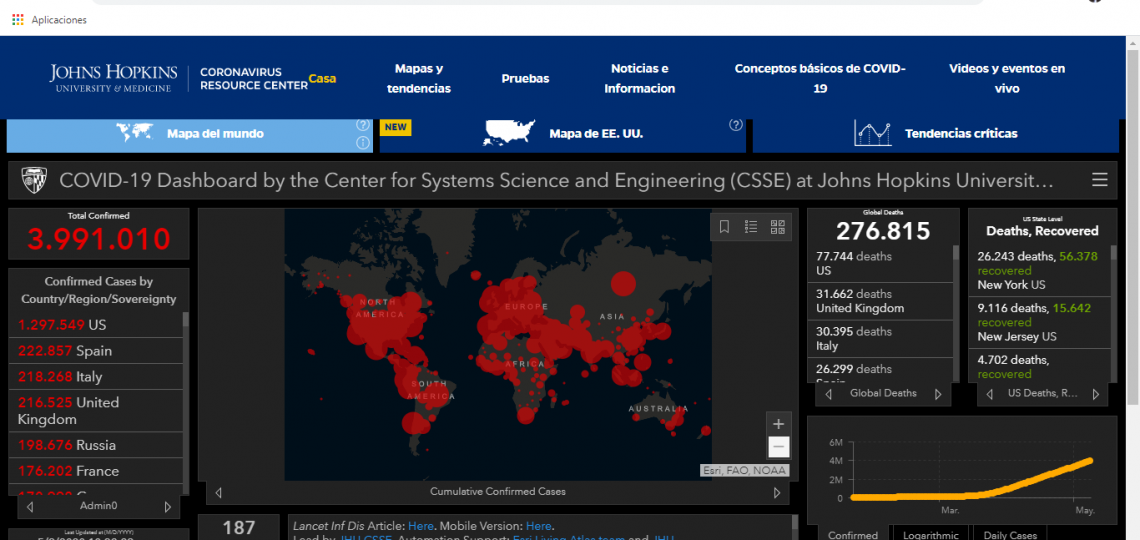Click the large red circle over Russia on map
Image resolution: width=1140 pixels, height=540 pixels.
pos(623,283)
